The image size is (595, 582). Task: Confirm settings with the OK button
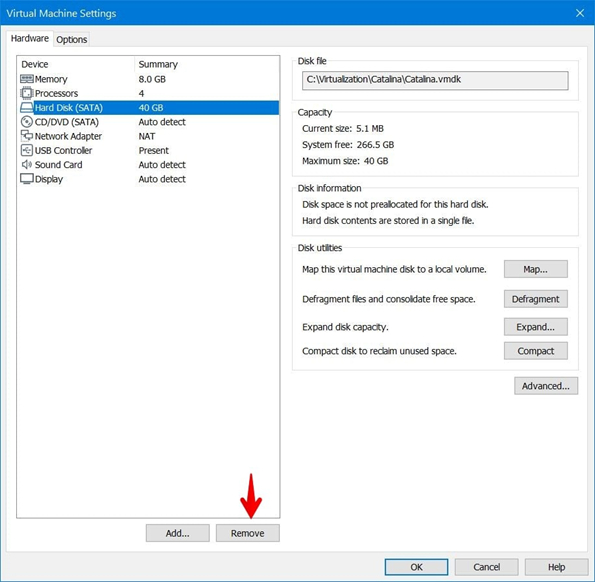[416, 567]
